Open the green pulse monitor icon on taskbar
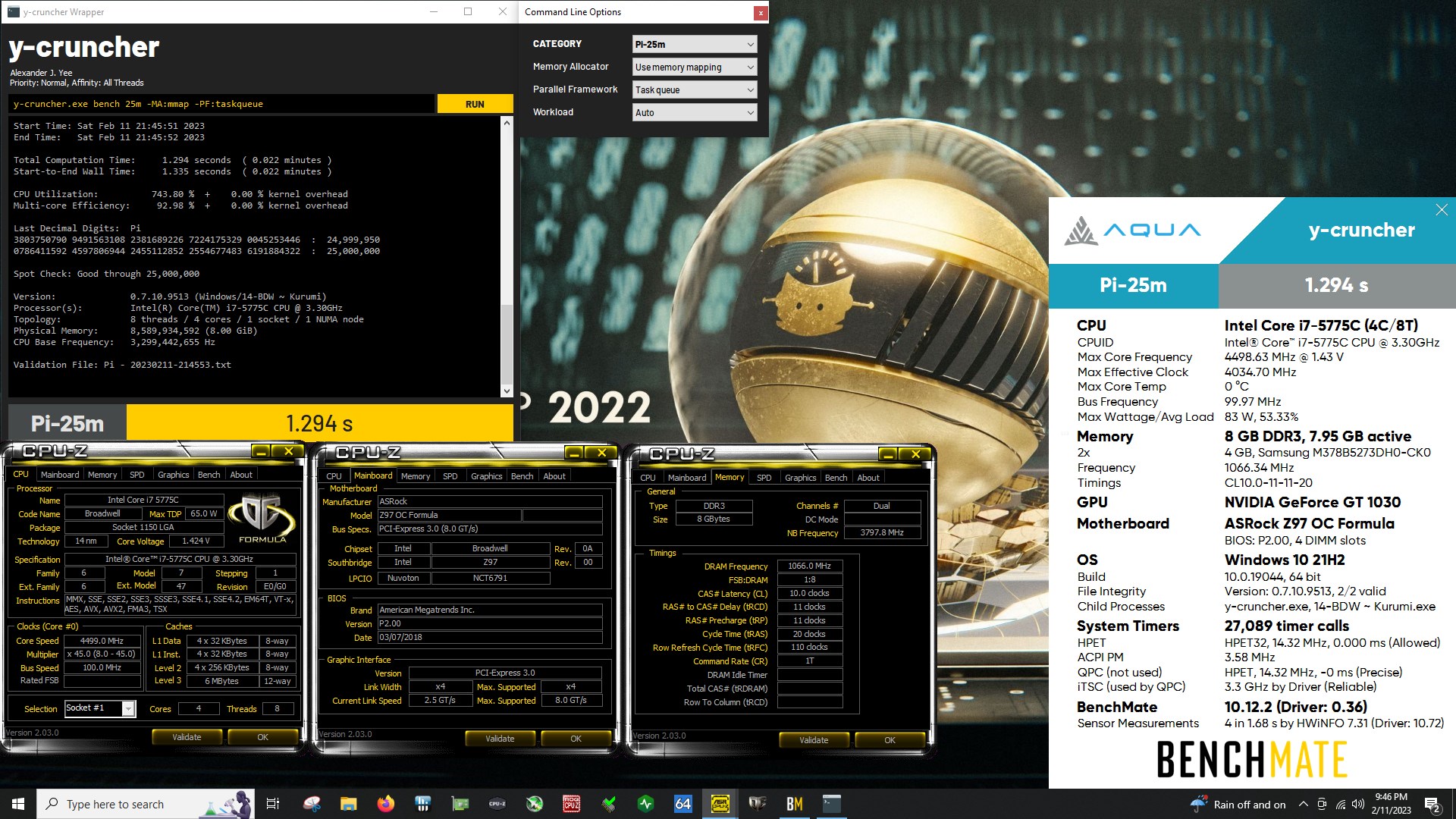The image size is (1456, 819). point(646,804)
